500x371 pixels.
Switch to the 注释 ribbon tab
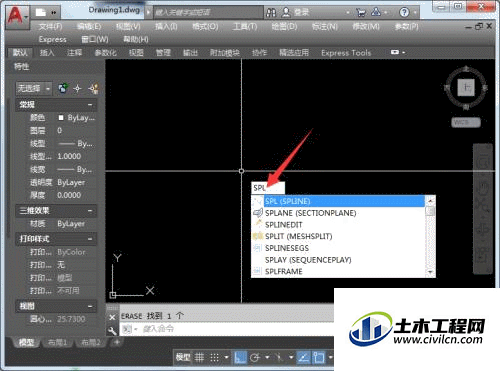(x=74, y=53)
